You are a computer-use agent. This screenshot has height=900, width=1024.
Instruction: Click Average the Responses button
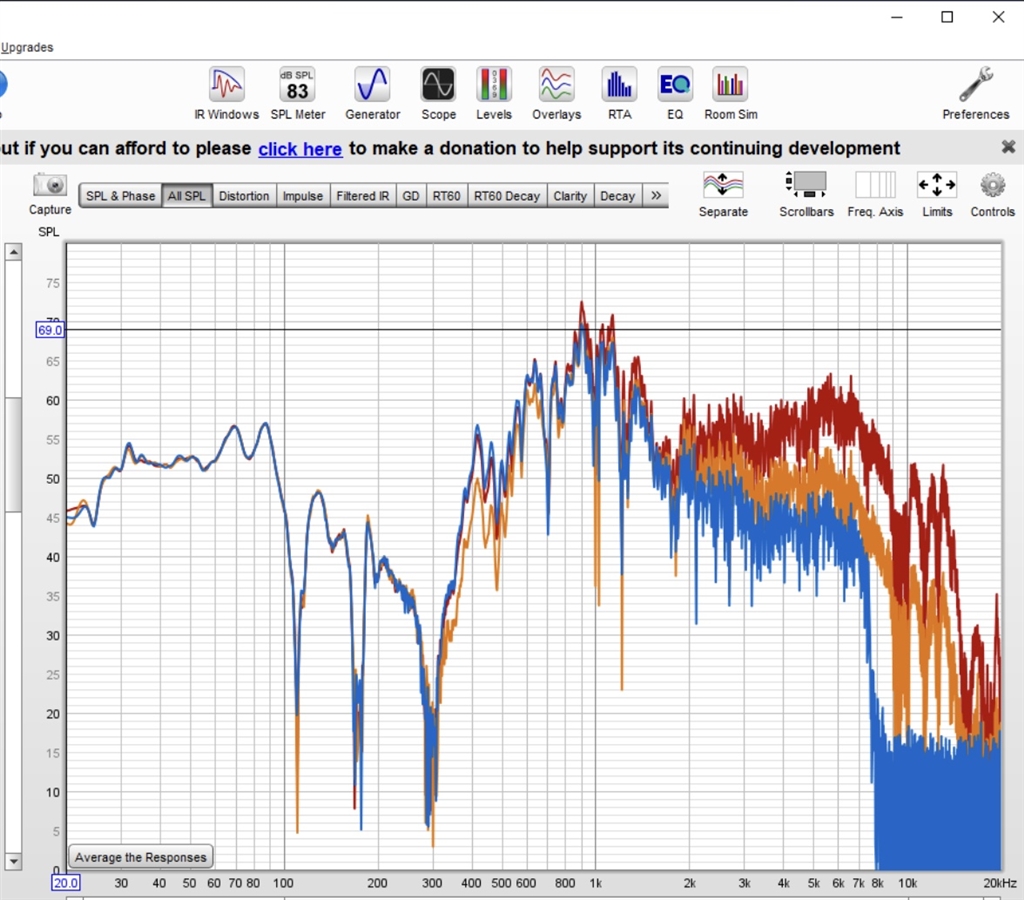[140, 857]
